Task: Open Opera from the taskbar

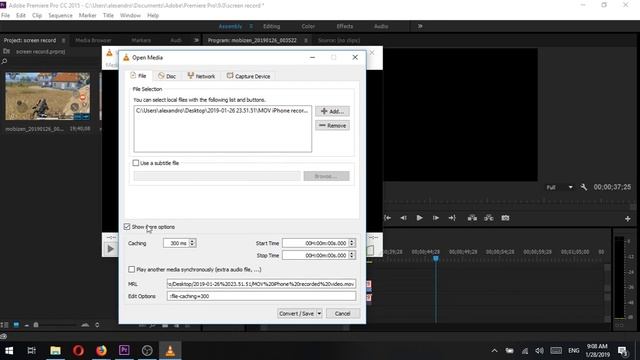Action: pos(78,351)
